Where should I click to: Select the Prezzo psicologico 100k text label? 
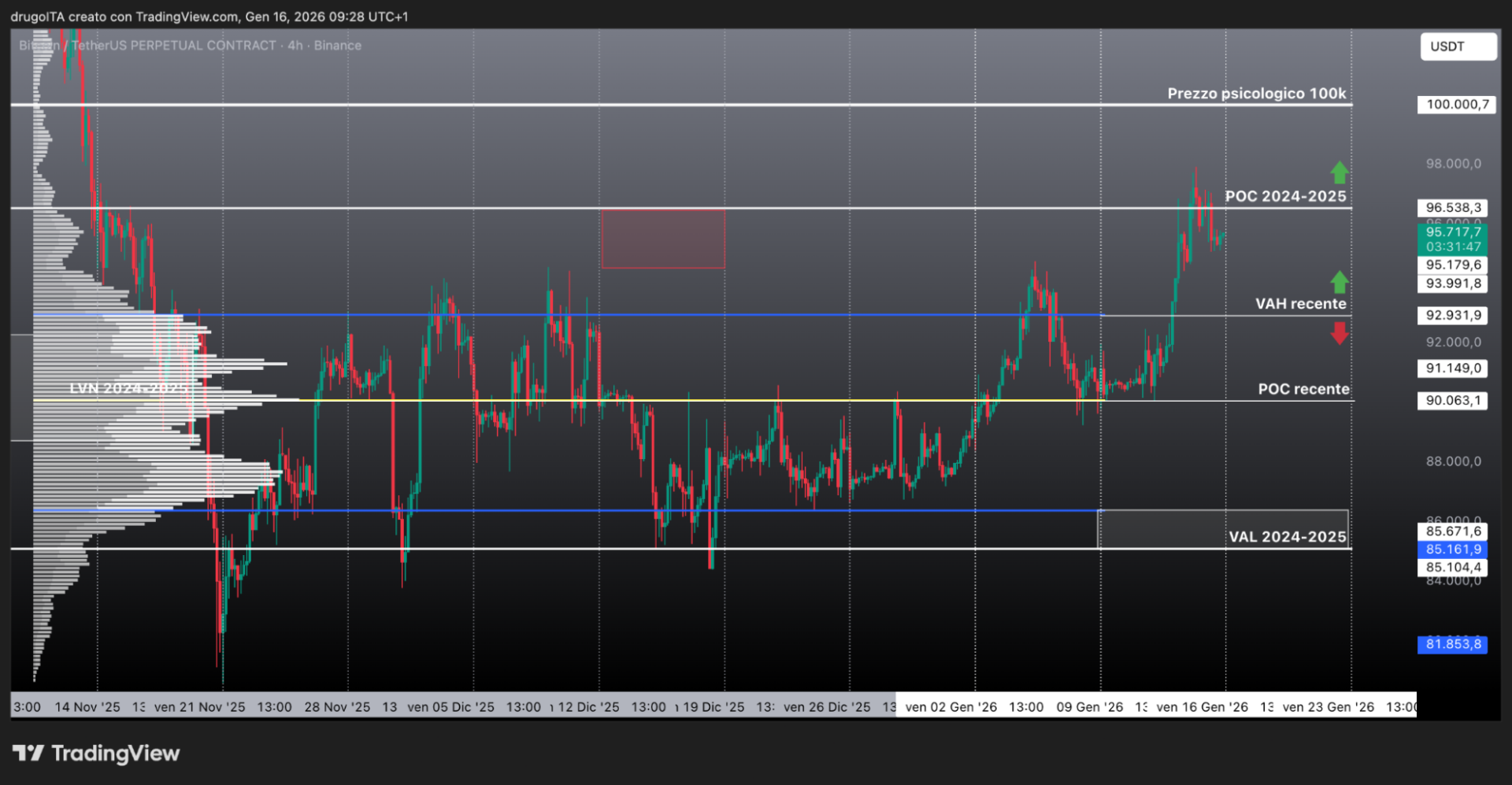[1257, 93]
